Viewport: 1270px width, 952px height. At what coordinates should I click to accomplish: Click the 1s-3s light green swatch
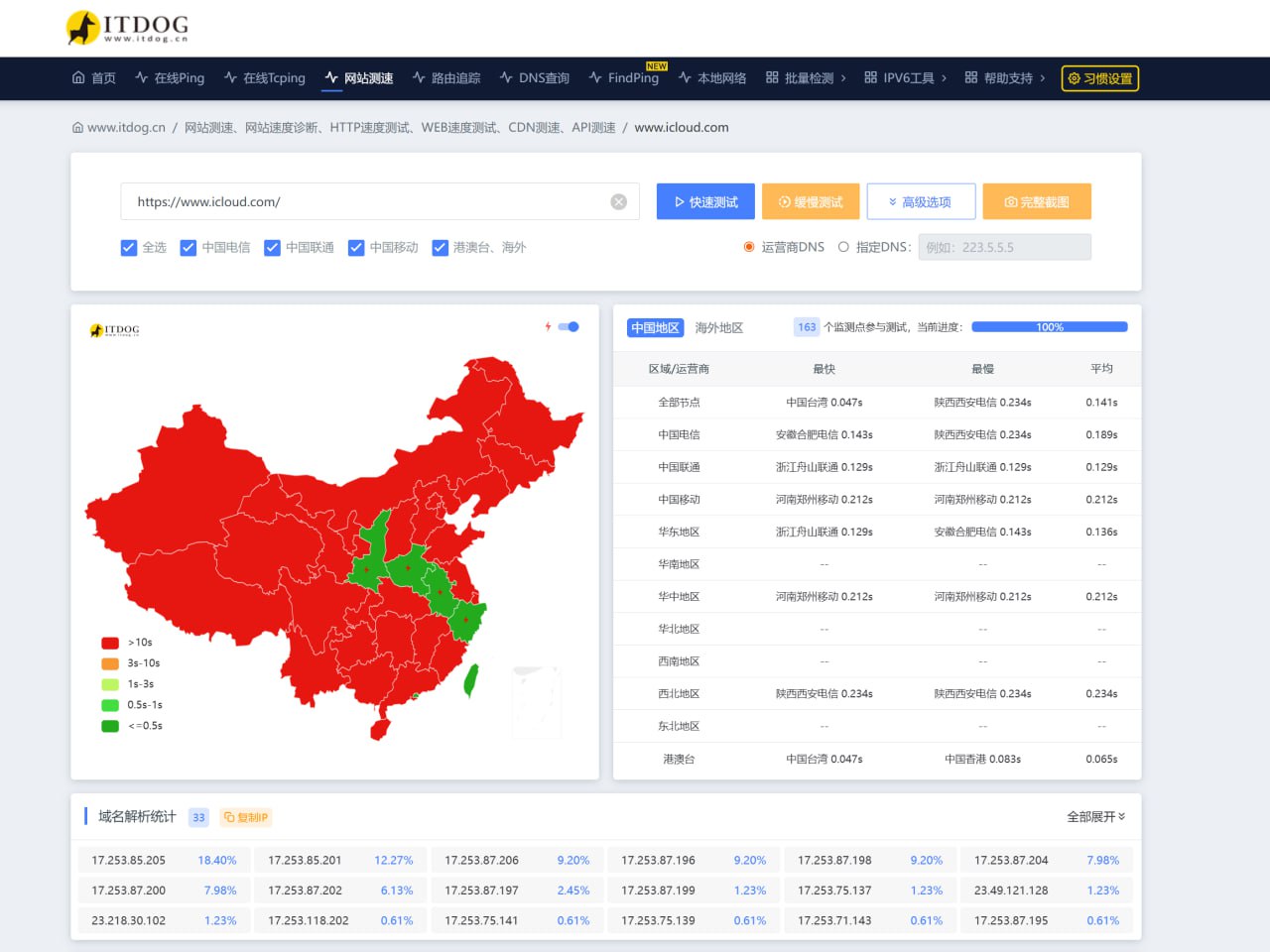110,684
